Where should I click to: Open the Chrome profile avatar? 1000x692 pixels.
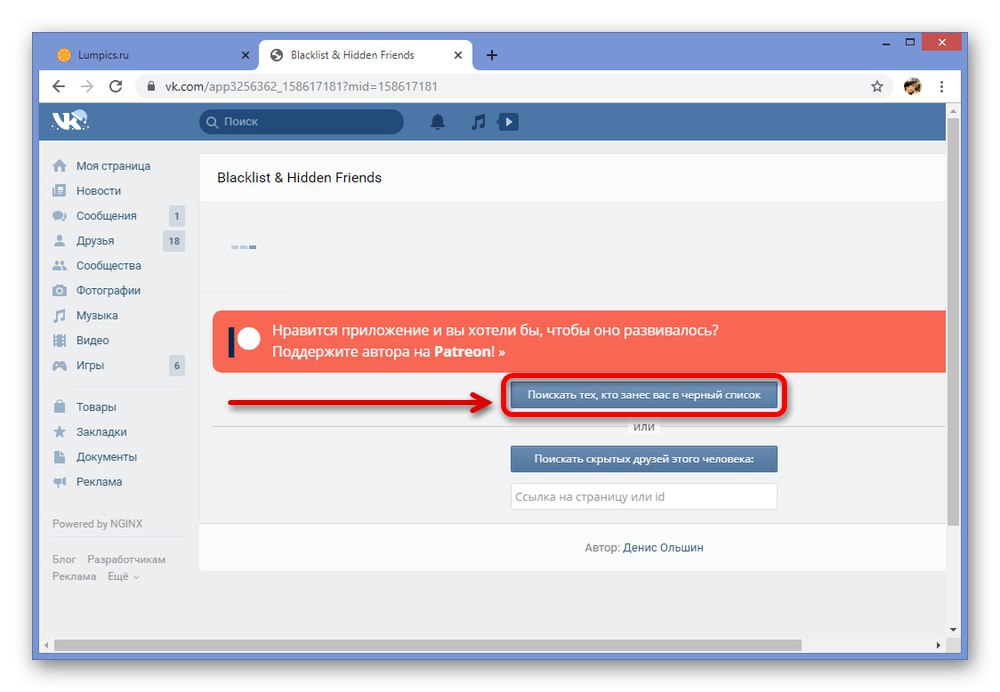click(x=913, y=87)
